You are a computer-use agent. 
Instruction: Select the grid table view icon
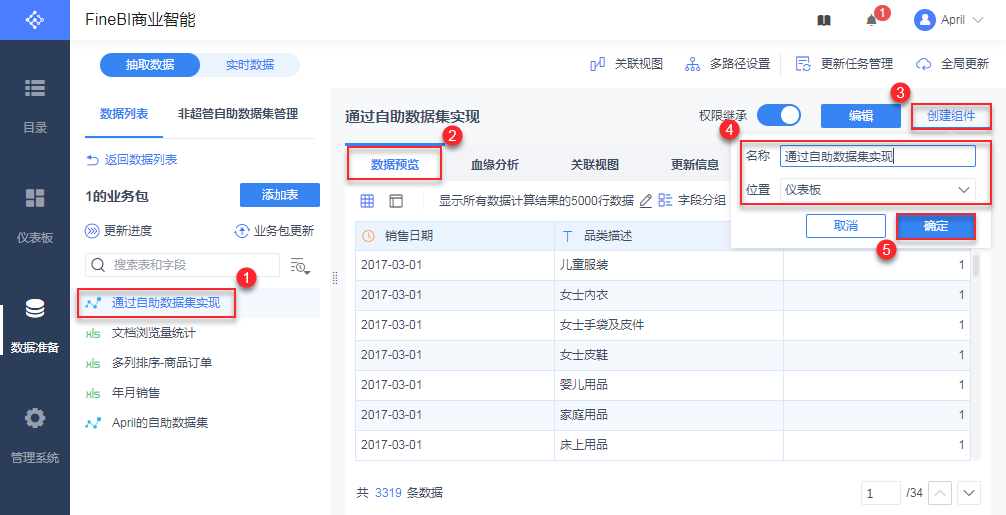pyautogui.click(x=367, y=200)
